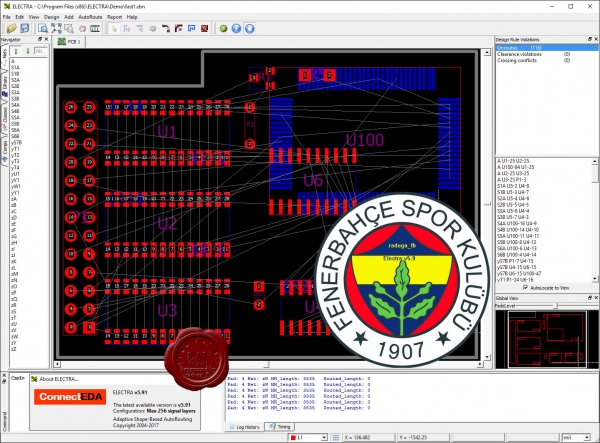The image size is (600, 443).
Task: Open a design file with folder icon
Action: tap(11, 28)
